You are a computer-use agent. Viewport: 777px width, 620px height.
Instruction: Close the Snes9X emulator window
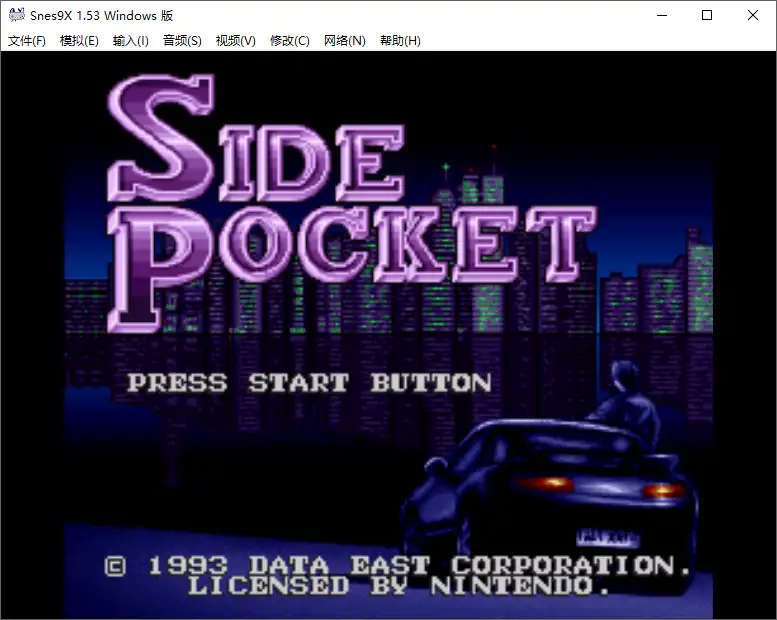753,15
